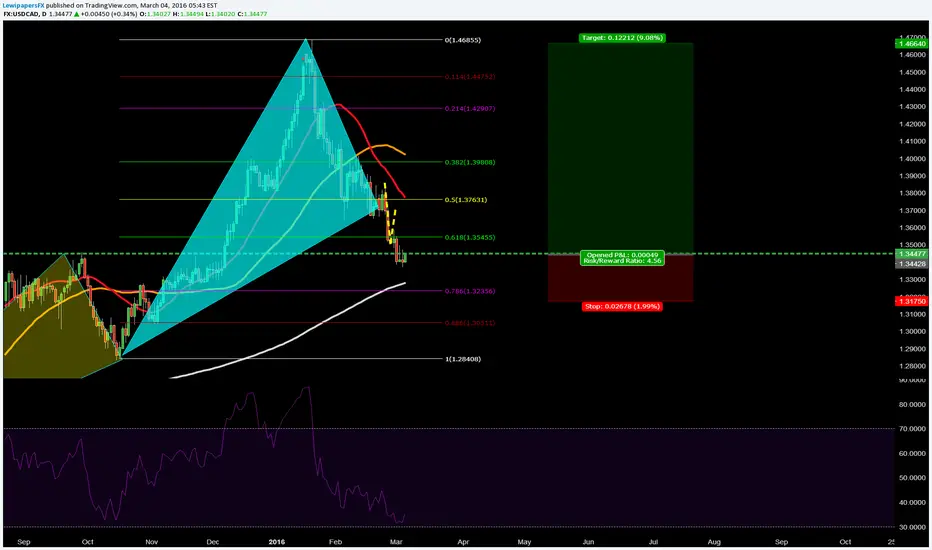Click the 1.37000 price axis label
The height and width of the screenshot is (550, 932).
912,210
